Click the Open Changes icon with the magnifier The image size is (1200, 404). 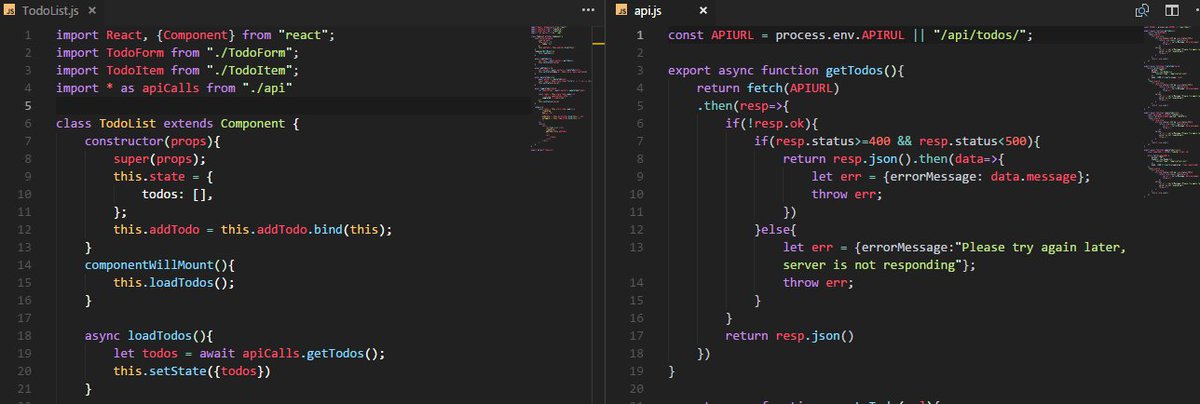pos(1142,10)
